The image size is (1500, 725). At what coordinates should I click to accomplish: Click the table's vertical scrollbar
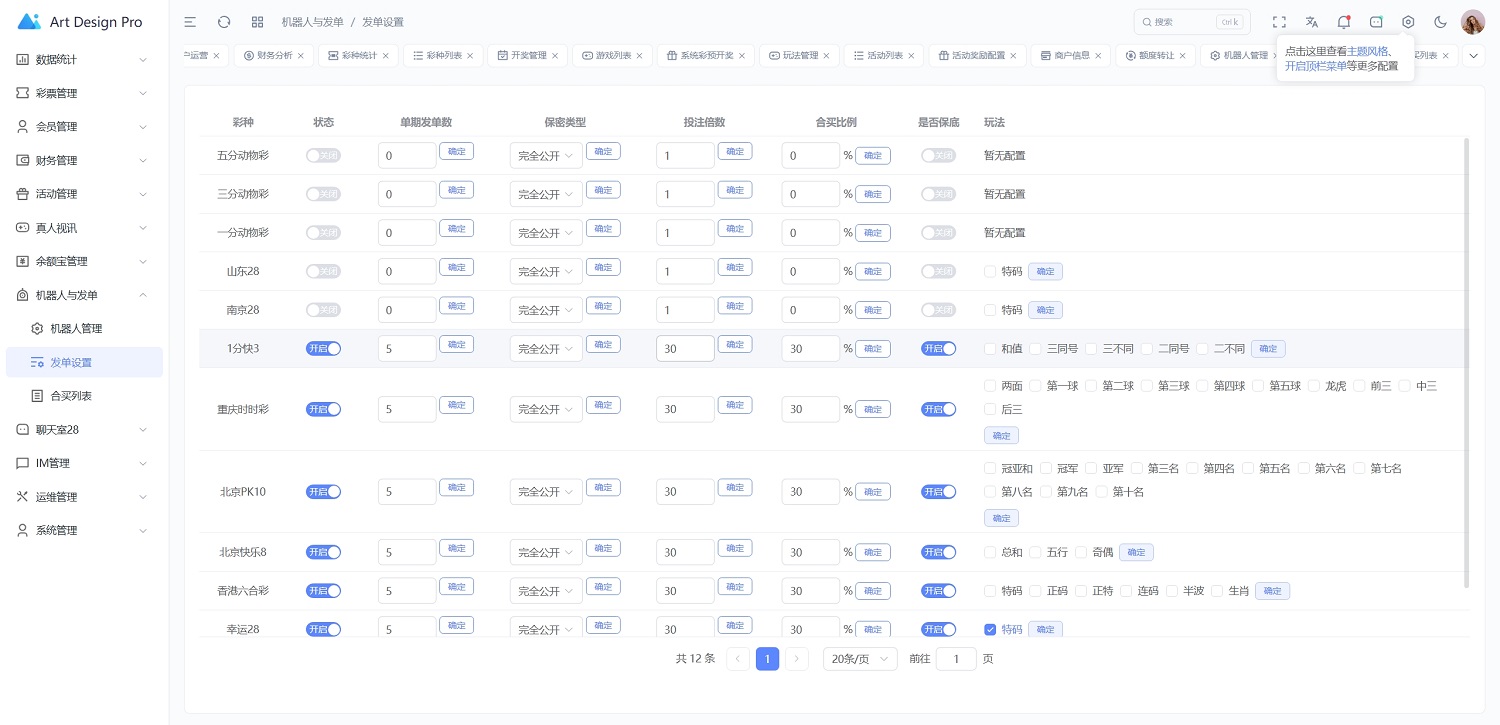tap(1466, 360)
